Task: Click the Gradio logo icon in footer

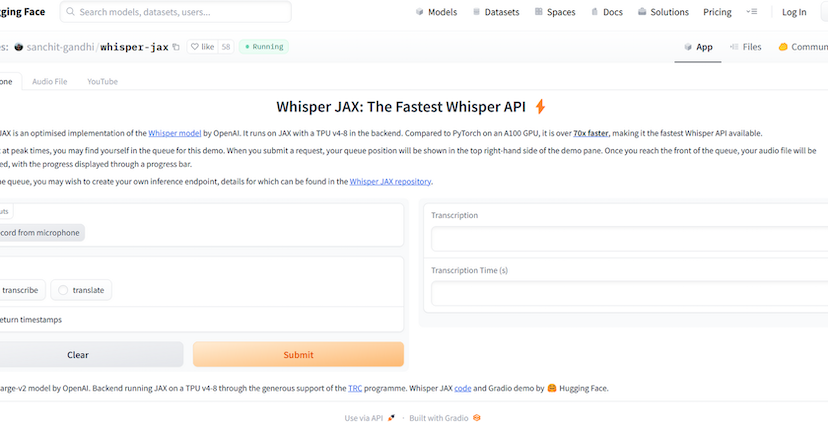Action: 477,418
